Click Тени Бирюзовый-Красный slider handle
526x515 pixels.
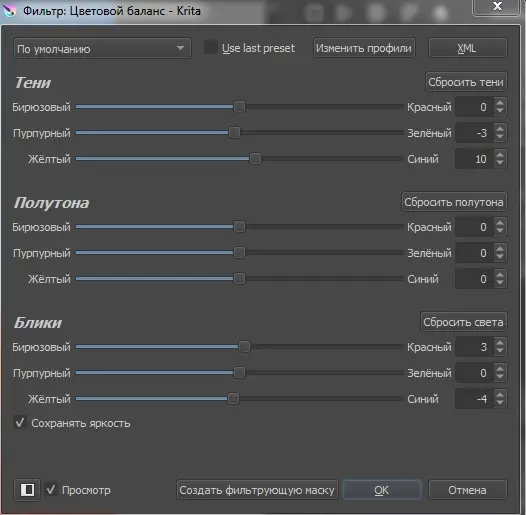click(240, 107)
